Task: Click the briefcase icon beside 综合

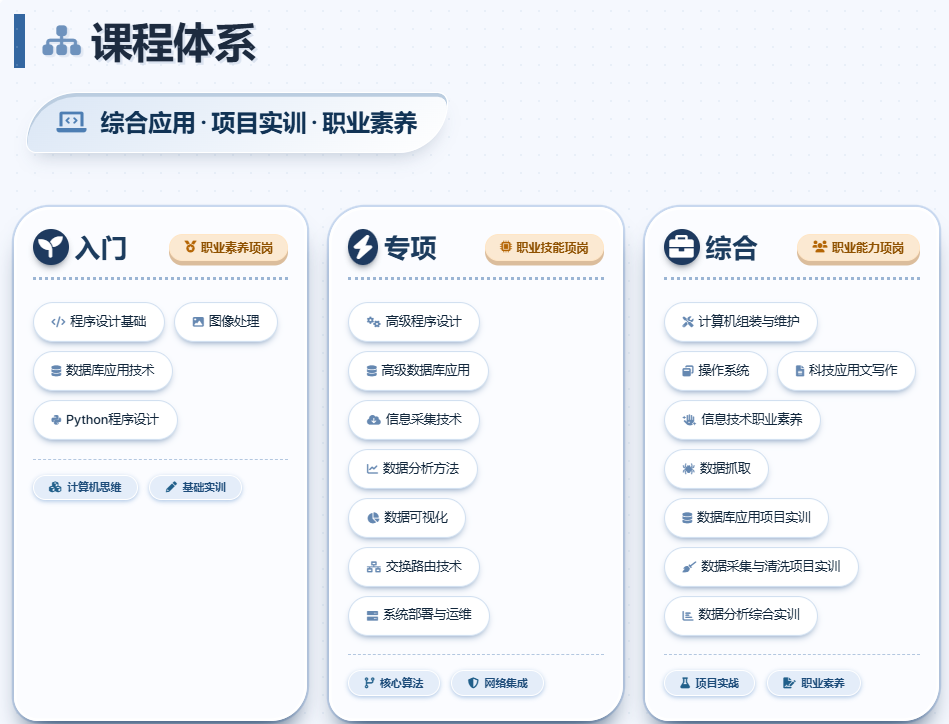Action: [x=681, y=247]
